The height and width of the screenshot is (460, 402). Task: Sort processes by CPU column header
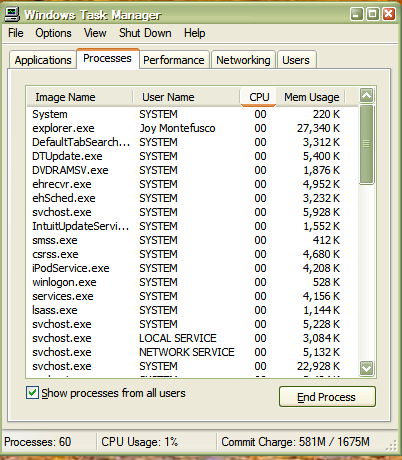[x=258, y=97]
